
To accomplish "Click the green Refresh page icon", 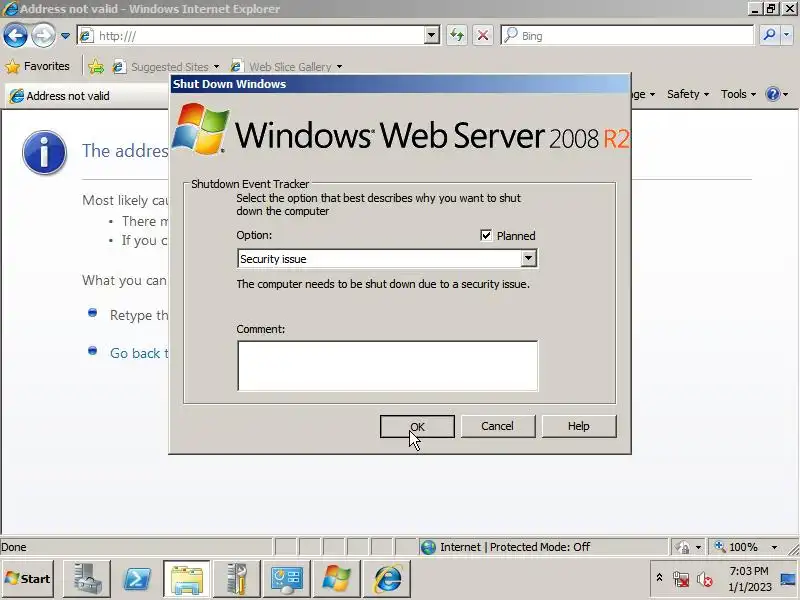I will point(457,36).
